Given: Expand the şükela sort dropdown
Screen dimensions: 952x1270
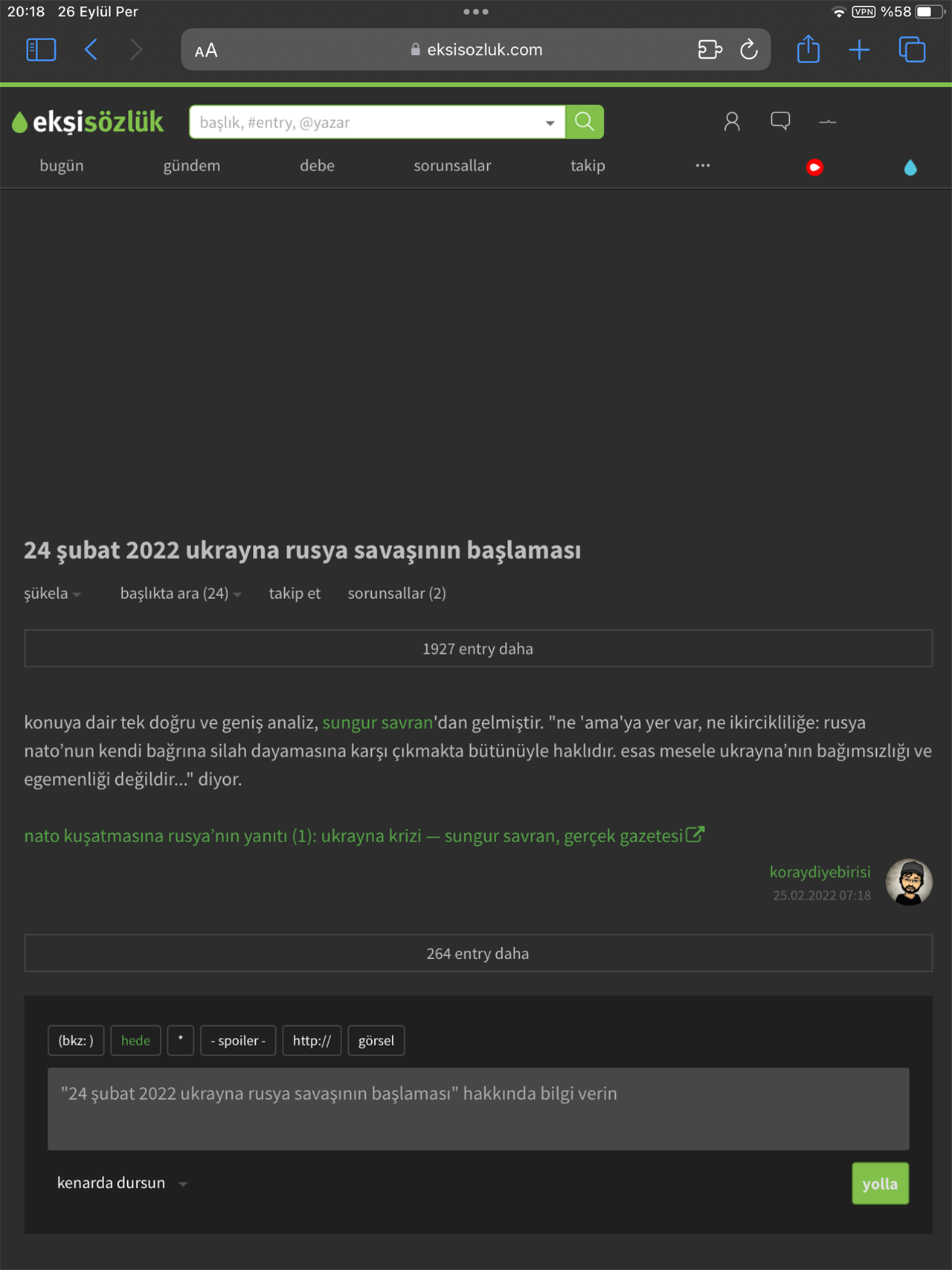Looking at the screenshot, I should pos(52,594).
